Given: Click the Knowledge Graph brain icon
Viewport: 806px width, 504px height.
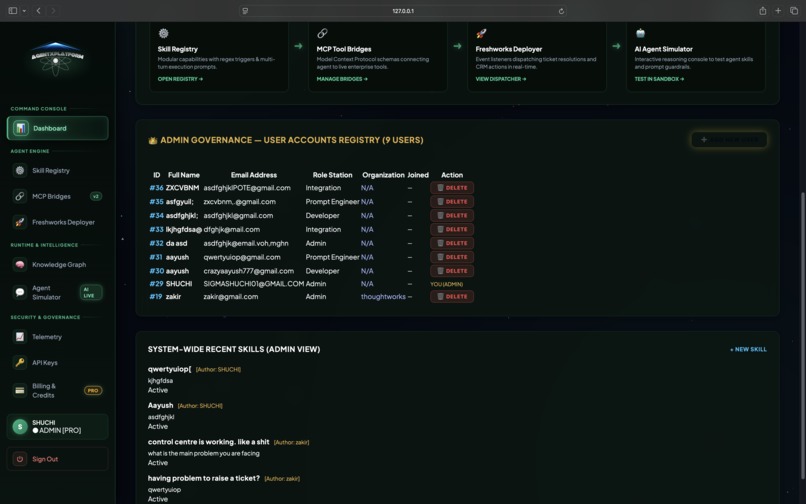Looking at the screenshot, I should click(x=20, y=264).
